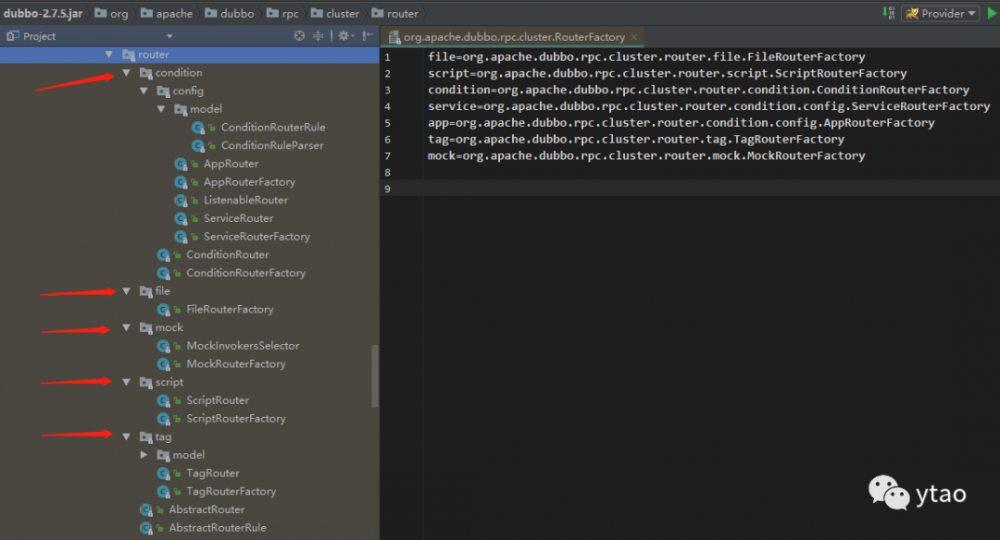This screenshot has height=540, width=1000.
Task: Open the Project panel settings gear
Action: click(343, 35)
